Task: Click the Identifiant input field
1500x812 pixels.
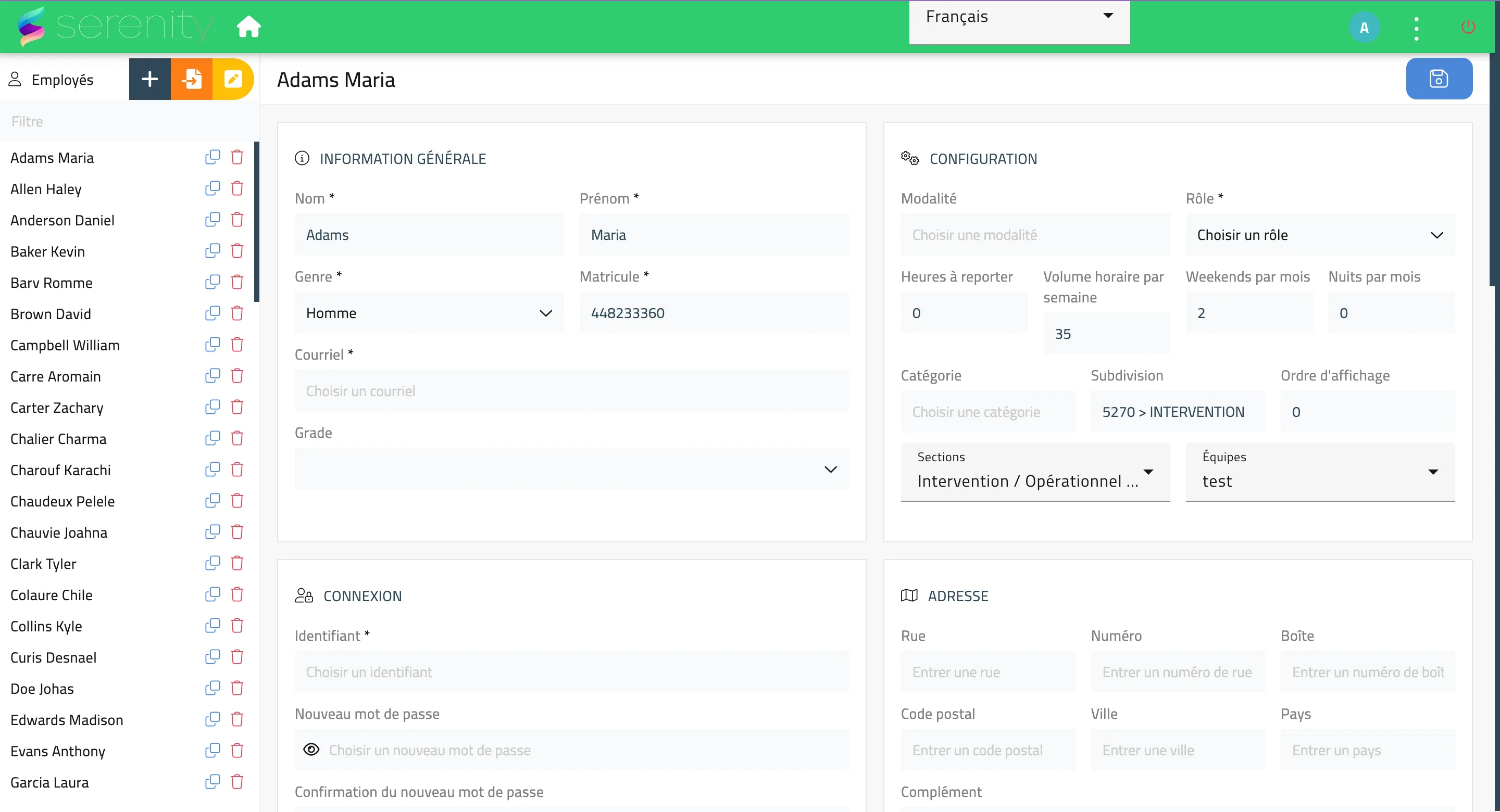Action: pyautogui.click(x=572, y=673)
